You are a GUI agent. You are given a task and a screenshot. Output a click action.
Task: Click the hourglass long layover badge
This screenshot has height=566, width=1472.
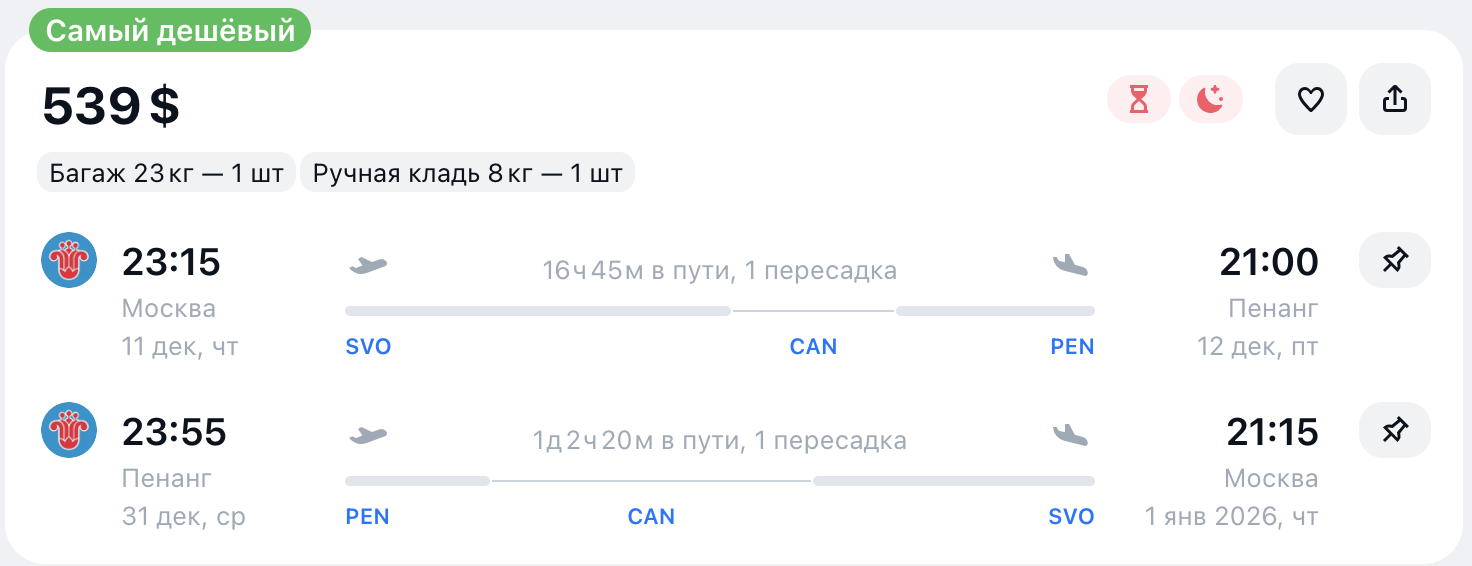point(1138,100)
